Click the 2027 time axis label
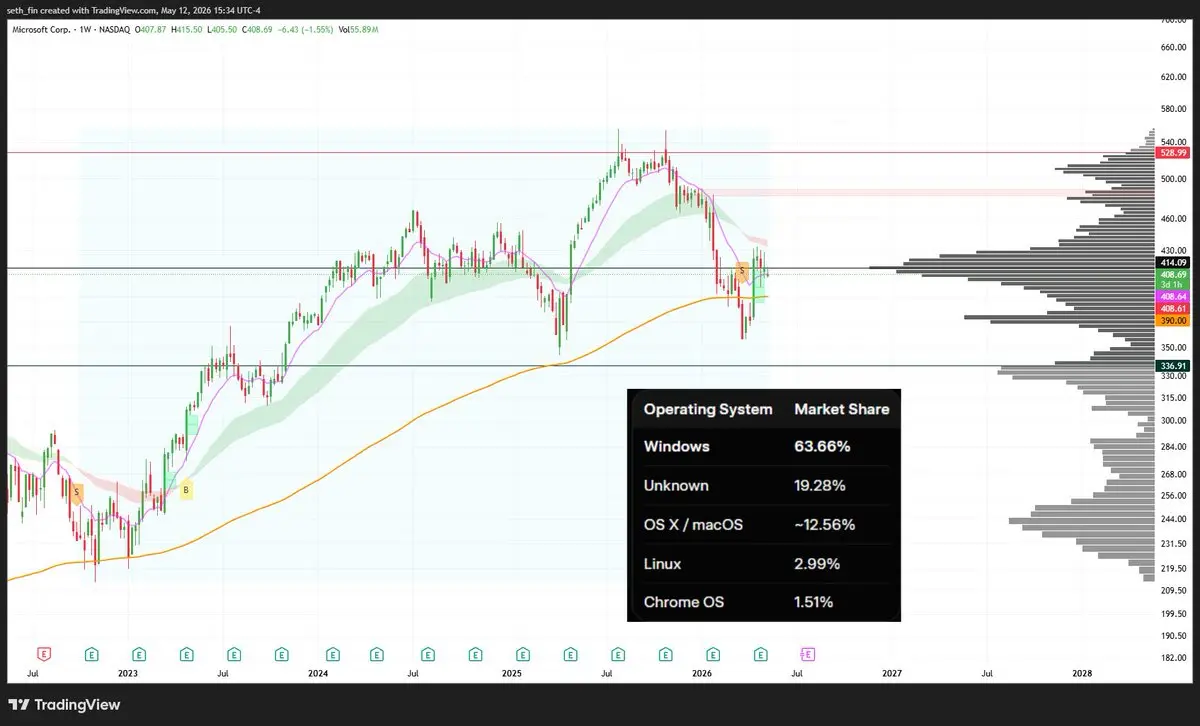The width and height of the screenshot is (1200, 726). (x=892, y=673)
